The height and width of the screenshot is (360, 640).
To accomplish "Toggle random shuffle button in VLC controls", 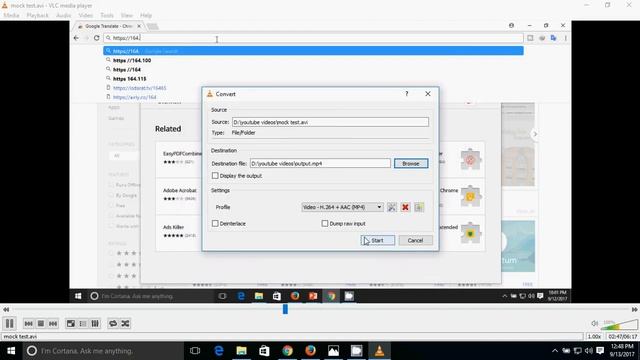I will coord(125,323).
